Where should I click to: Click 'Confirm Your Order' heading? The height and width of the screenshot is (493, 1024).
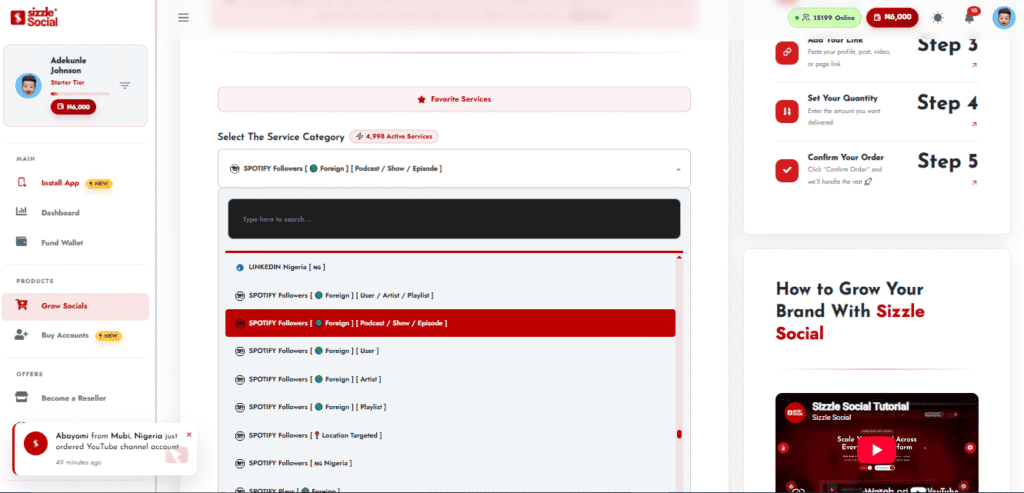[846, 157]
